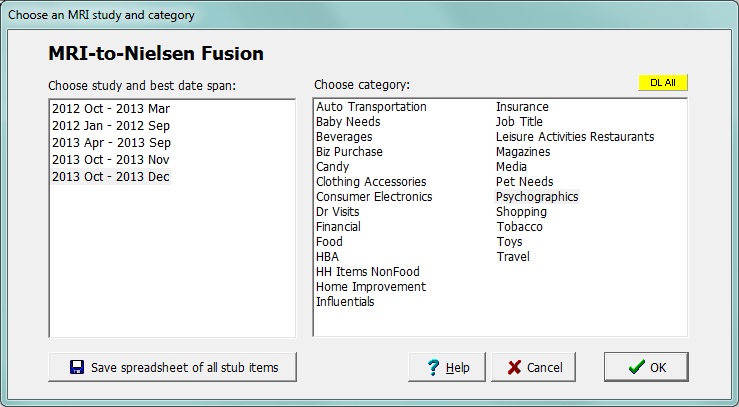Select the 2012 Oct - 2013 Mar span

pos(111,109)
